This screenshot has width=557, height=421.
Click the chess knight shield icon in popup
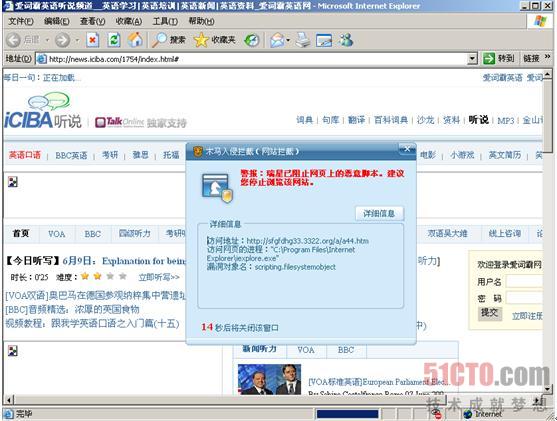click(x=217, y=188)
